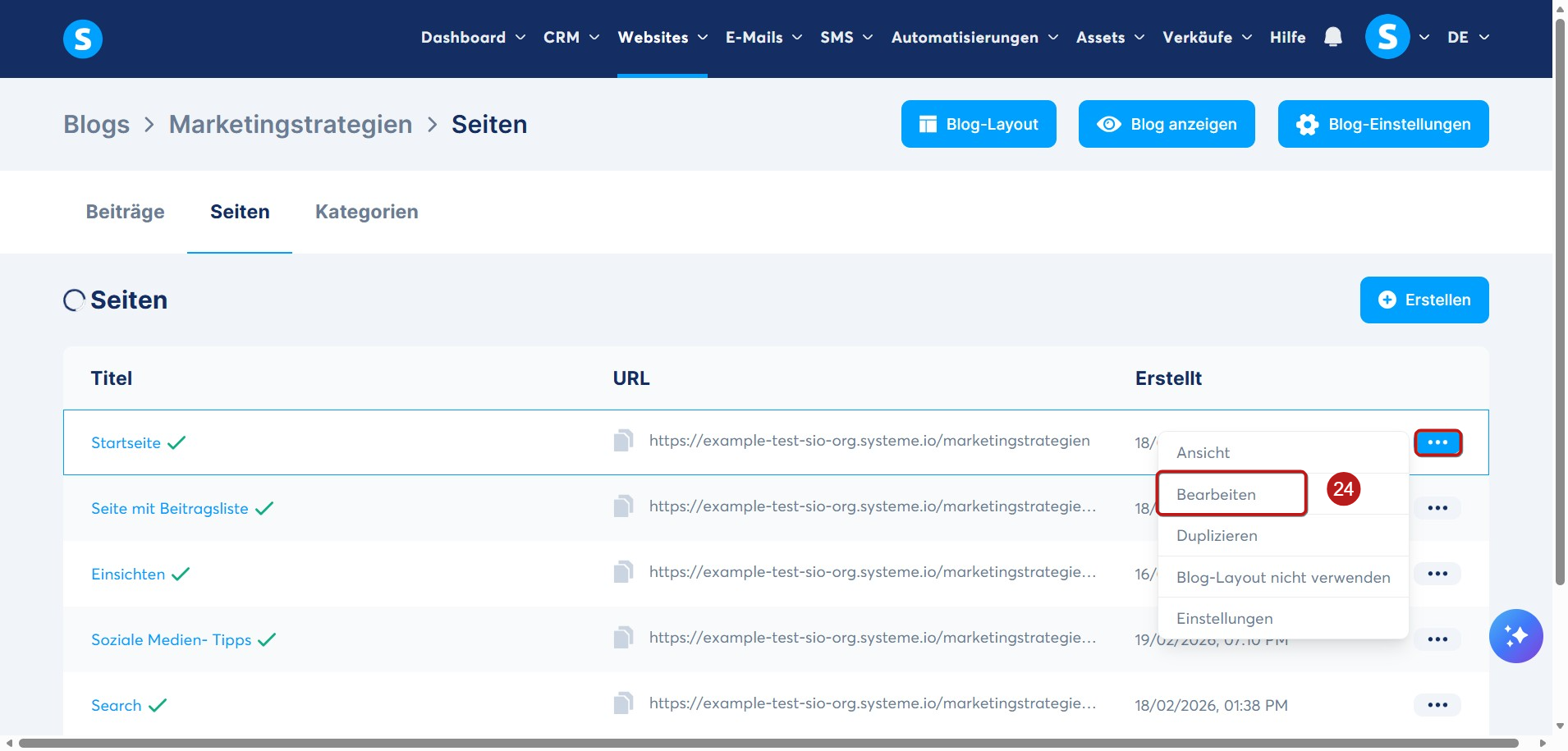Go to Marketingstrategien breadcrumb
Image resolution: width=1568 pixels, height=751 pixels.
pyautogui.click(x=291, y=124)
